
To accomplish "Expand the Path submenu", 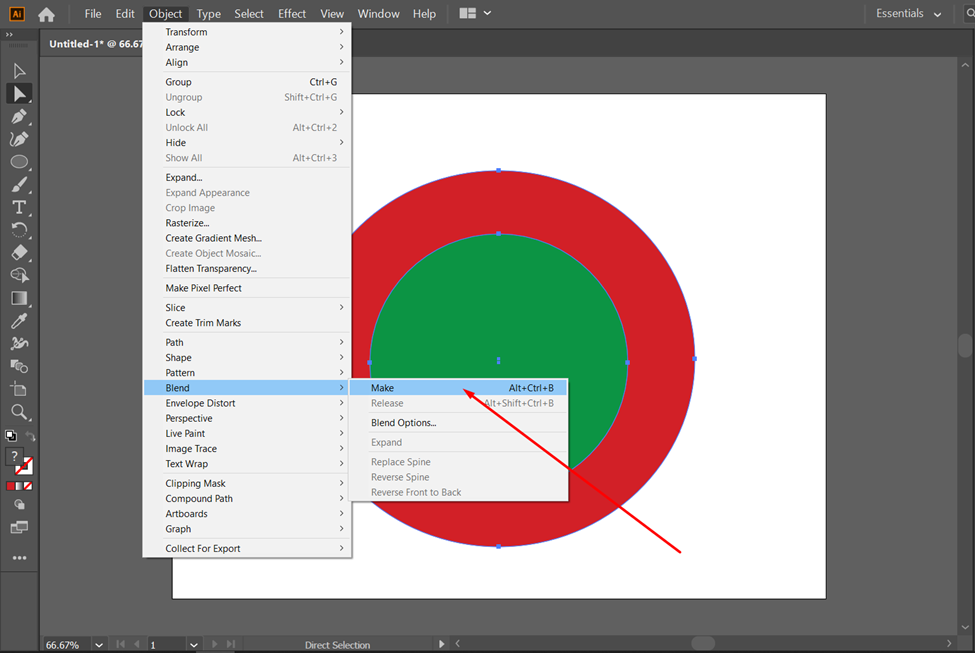I will 247,342.
